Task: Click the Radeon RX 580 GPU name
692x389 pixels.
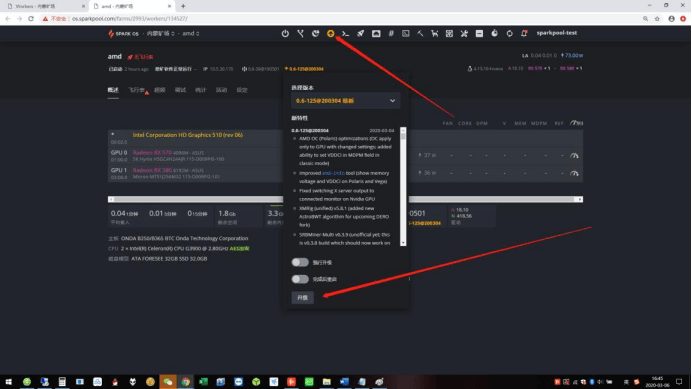Action: coord(152,170)
